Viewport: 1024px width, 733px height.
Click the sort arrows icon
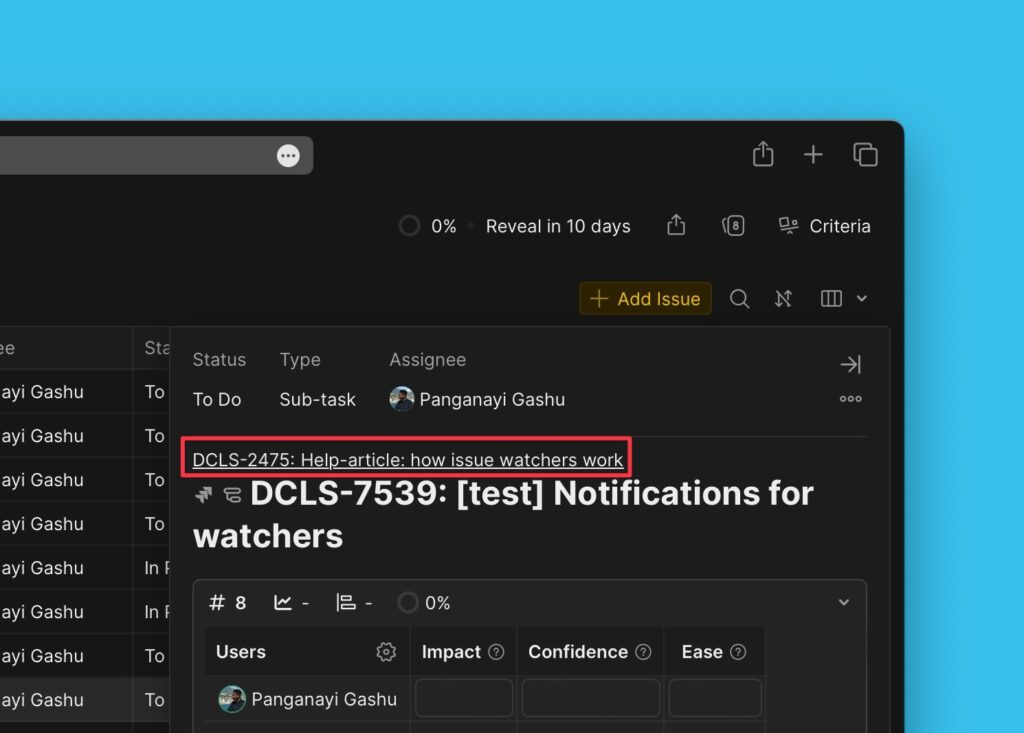[784, 299]
